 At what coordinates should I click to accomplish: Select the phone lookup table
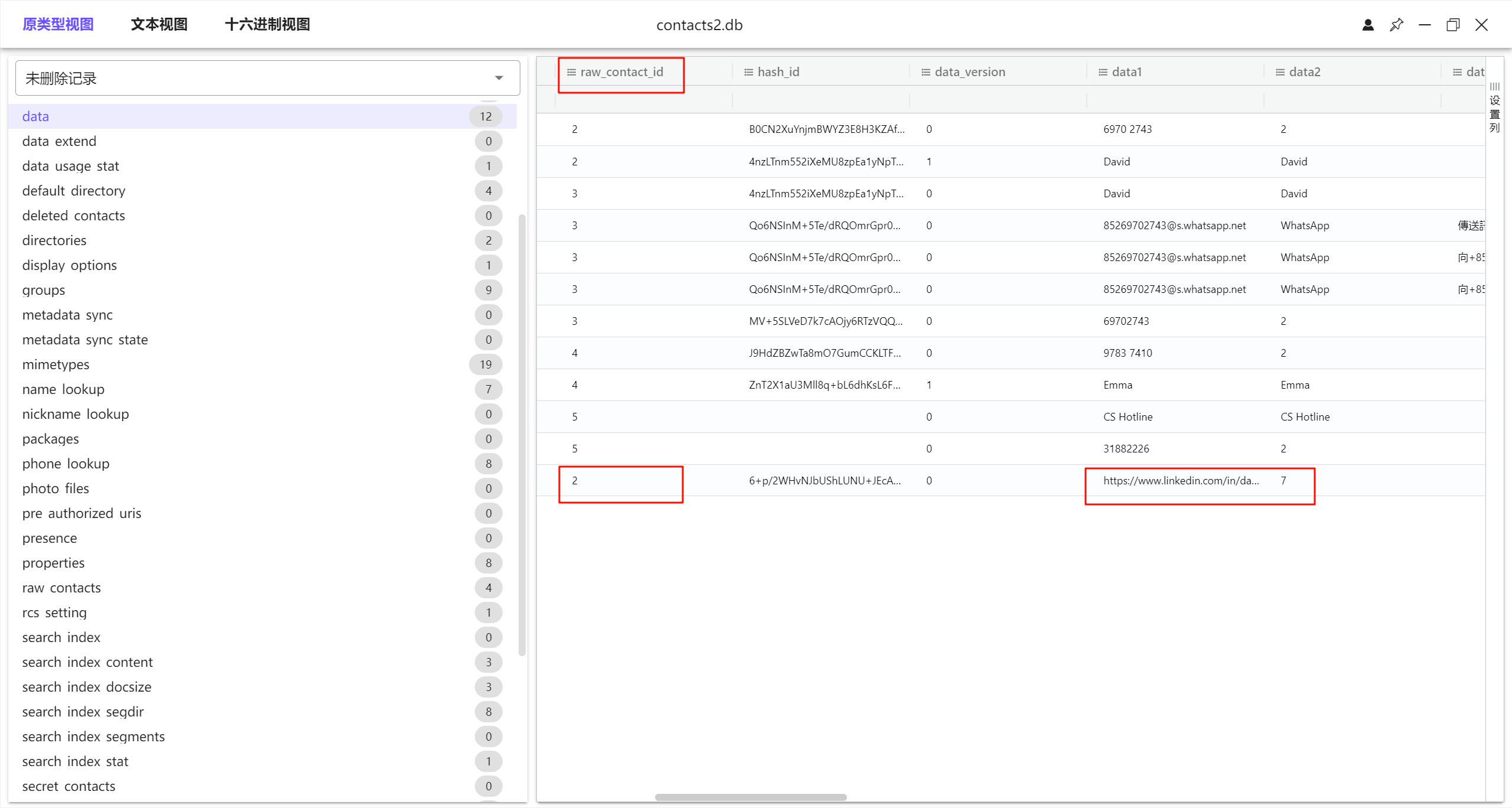pos(66,464)
